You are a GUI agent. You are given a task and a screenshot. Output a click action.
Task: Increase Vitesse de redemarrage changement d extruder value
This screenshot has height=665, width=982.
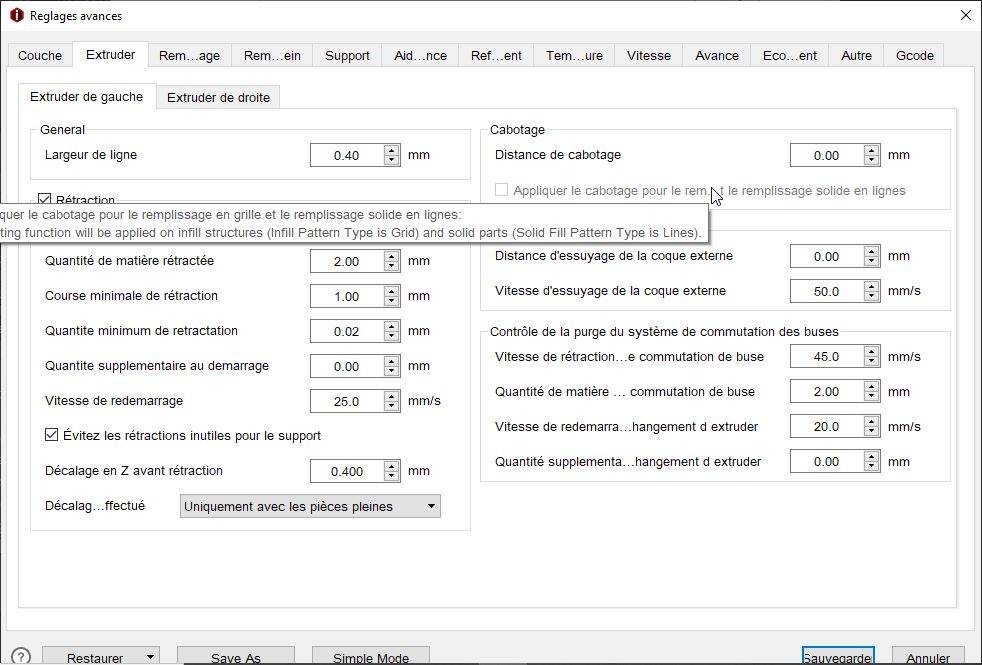tap(872, 421)
